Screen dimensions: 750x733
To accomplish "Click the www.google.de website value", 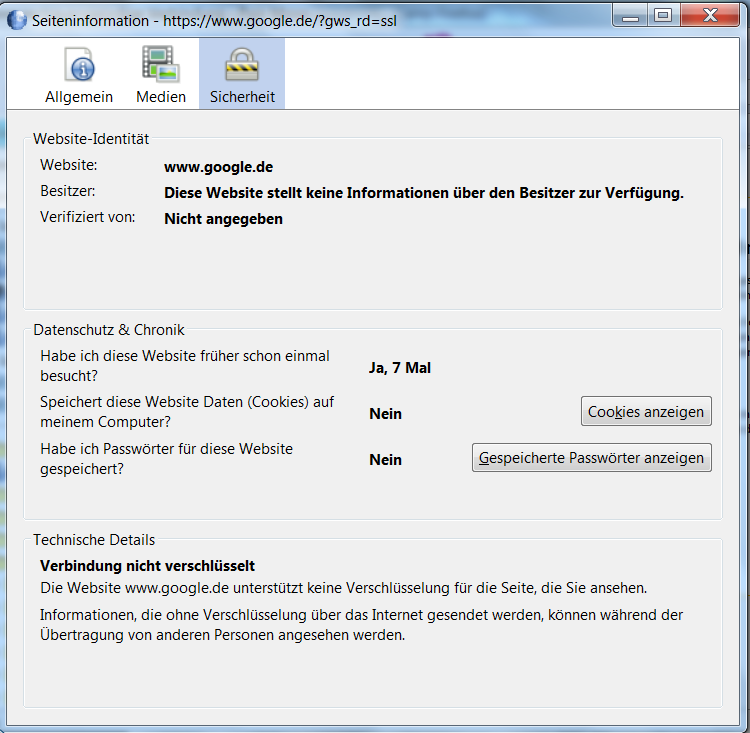I will coord(219,167).
